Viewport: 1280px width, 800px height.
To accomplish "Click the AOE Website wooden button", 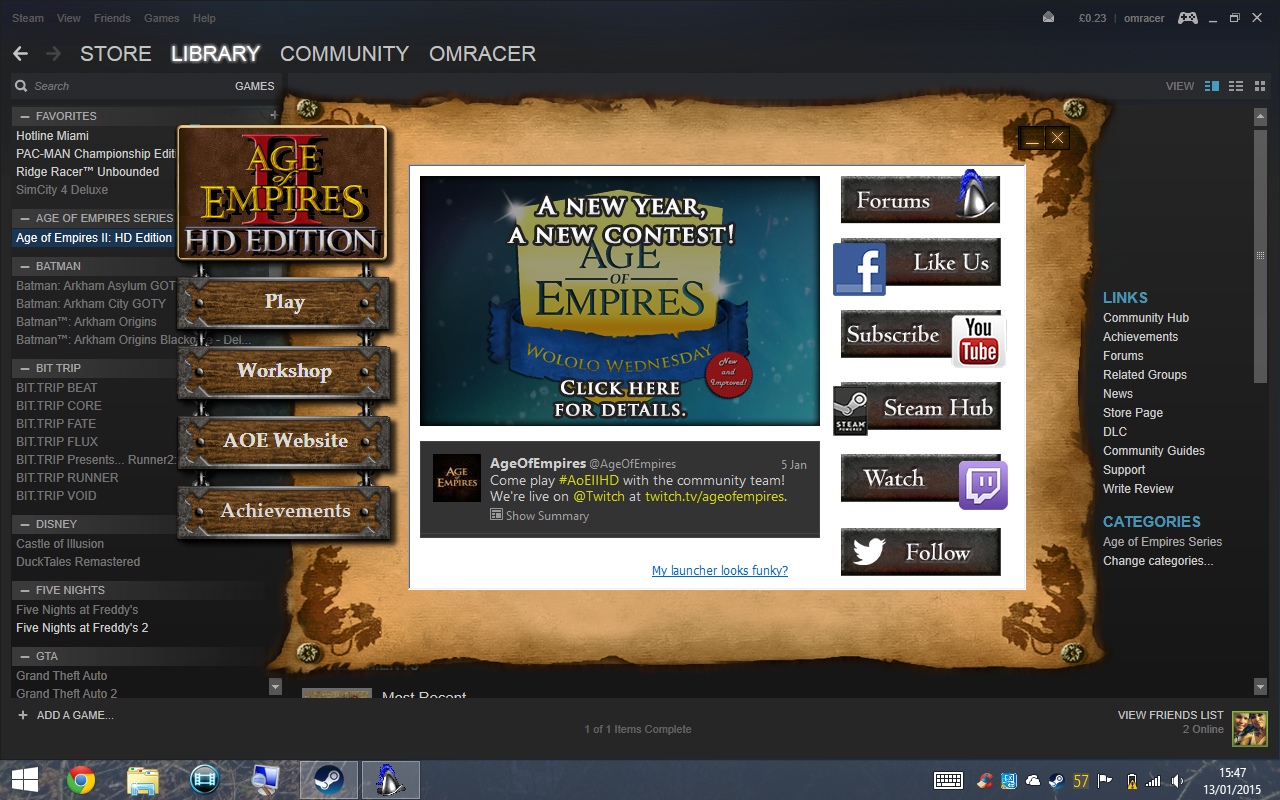I will point(285,441).
